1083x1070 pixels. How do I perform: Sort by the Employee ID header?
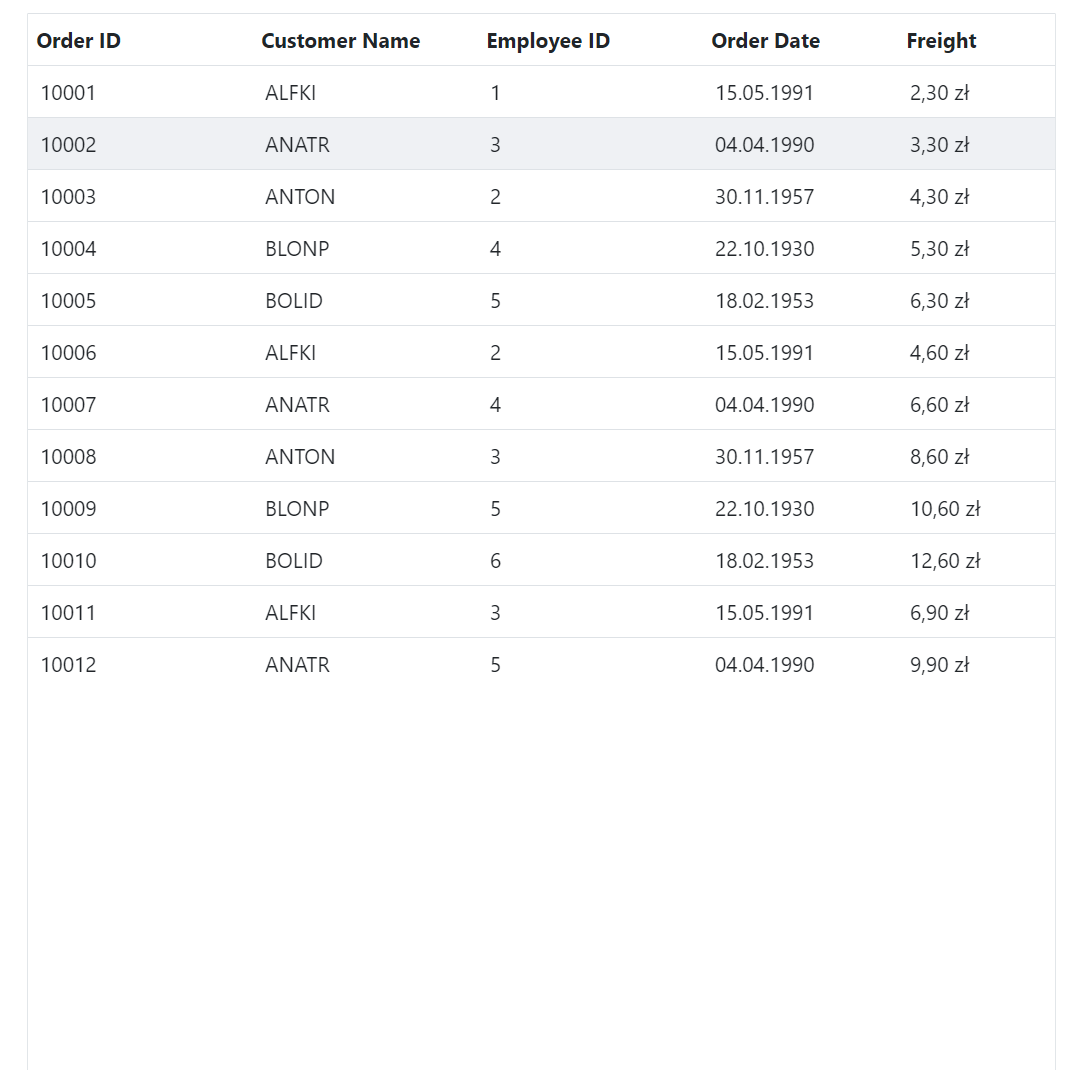pos(548,41)
